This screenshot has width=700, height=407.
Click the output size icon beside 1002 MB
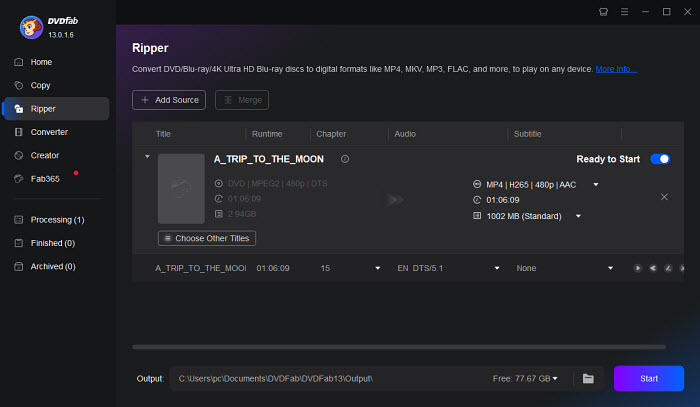[477, 216]
